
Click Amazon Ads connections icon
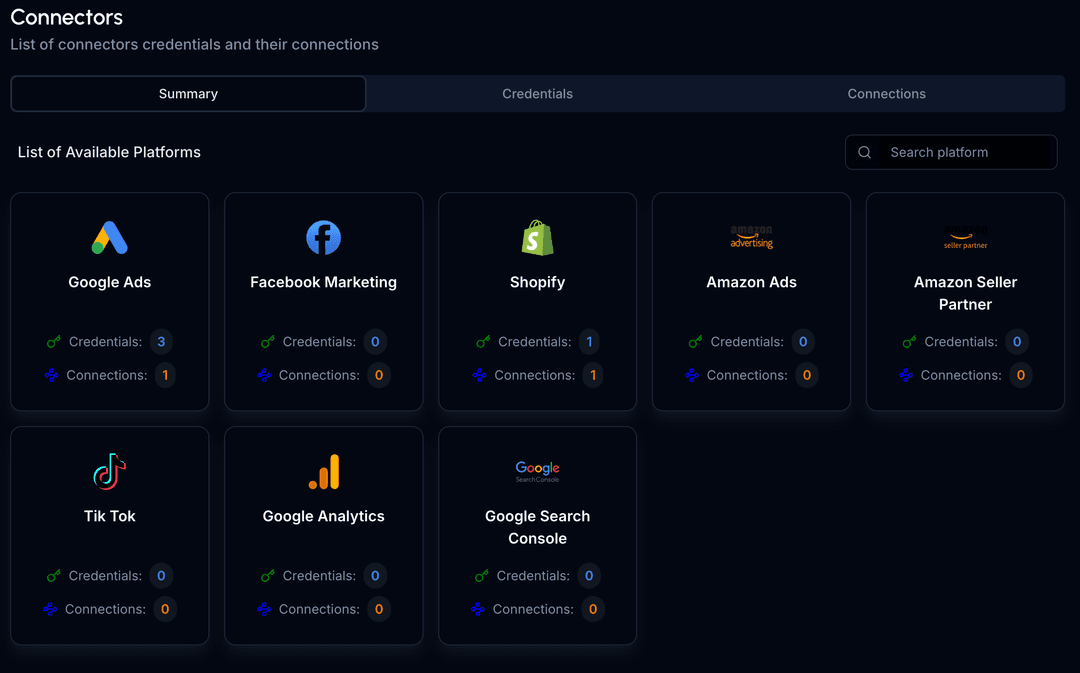692,375
